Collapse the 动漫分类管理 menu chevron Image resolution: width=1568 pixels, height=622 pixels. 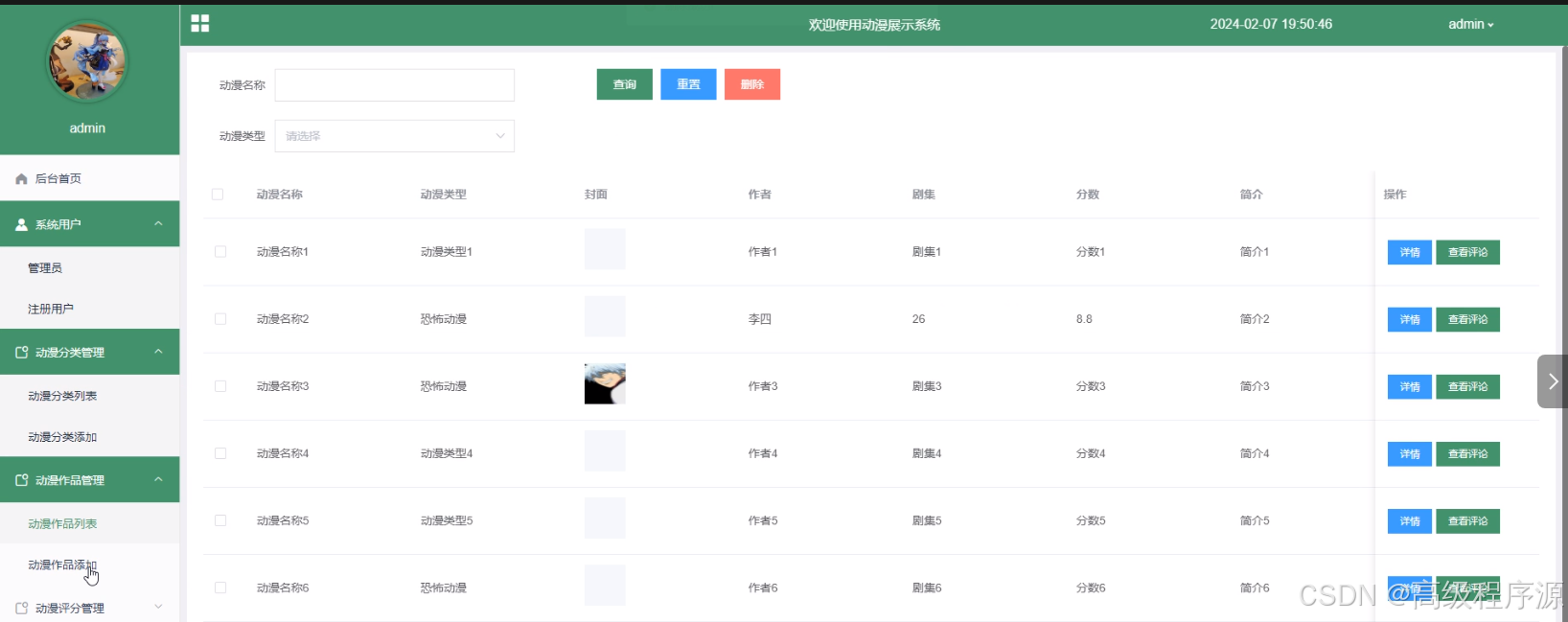[159, 352]
